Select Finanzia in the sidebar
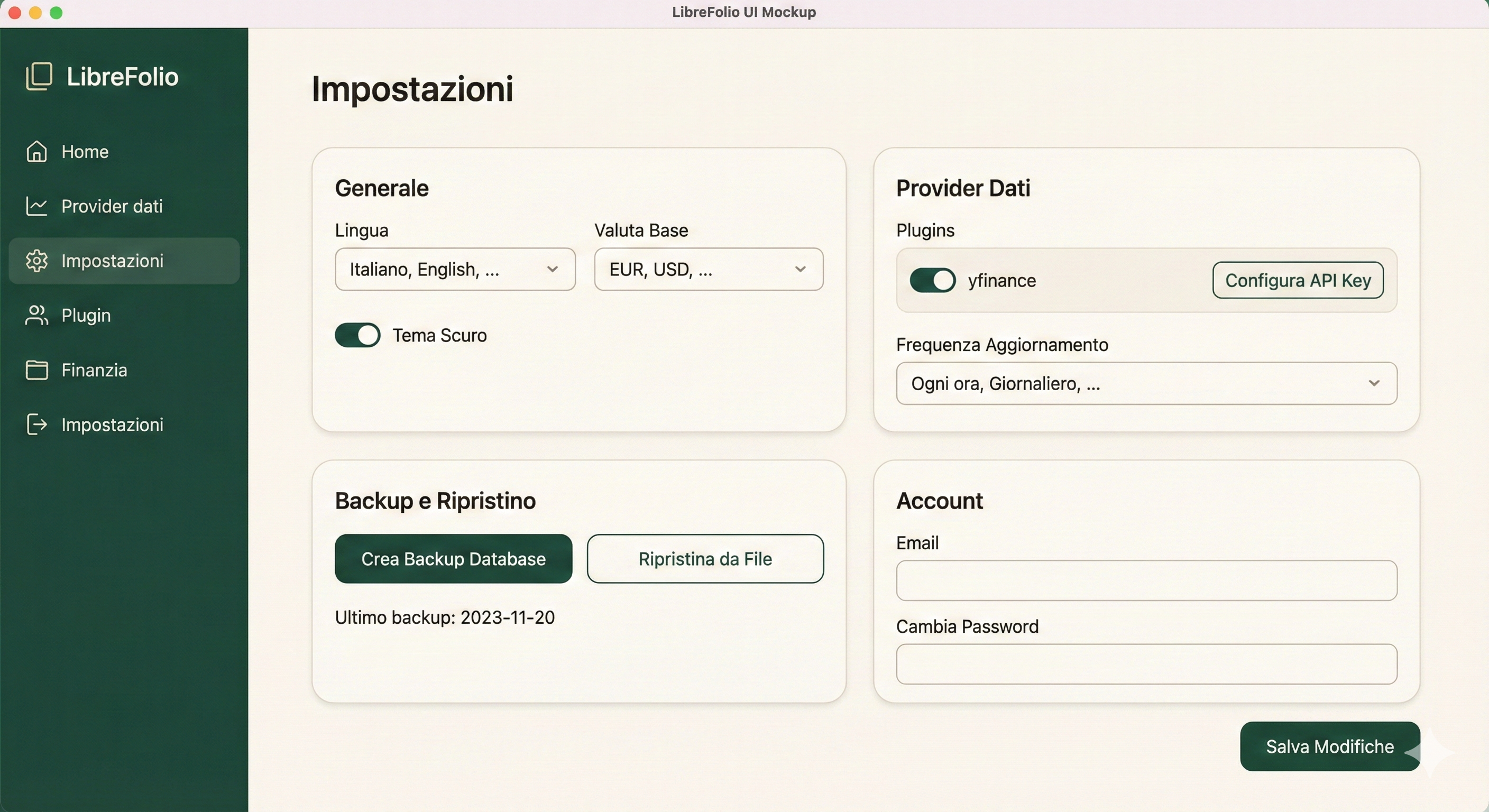Viewport: 1489px width, 812px height. pos(94,370)
